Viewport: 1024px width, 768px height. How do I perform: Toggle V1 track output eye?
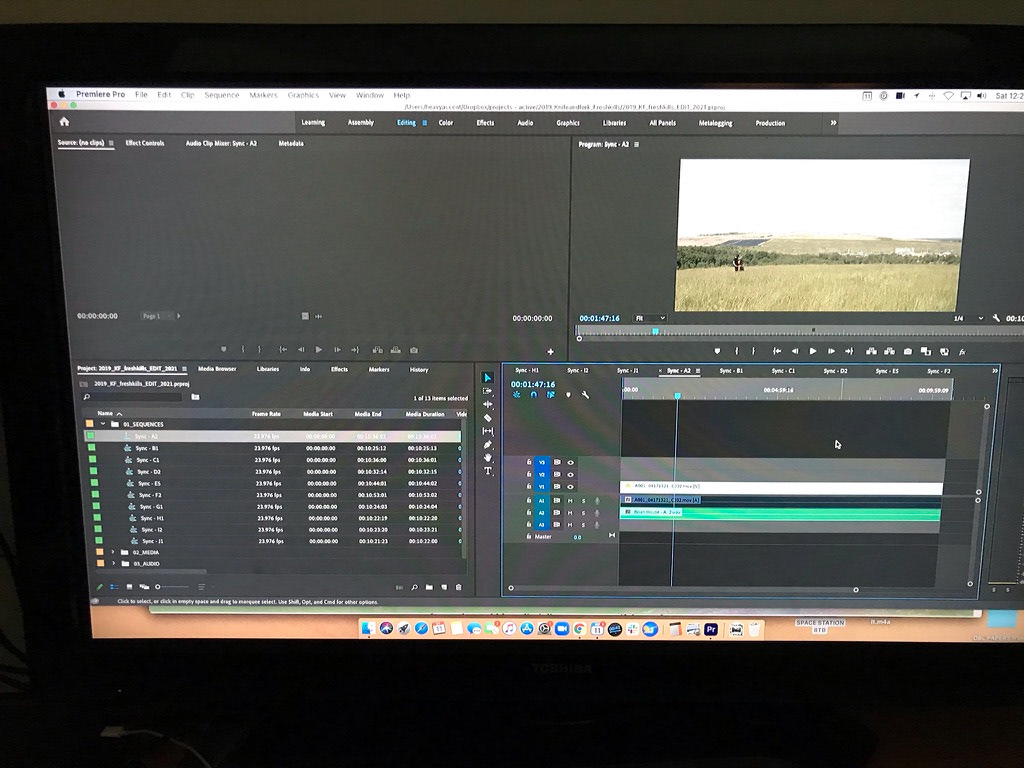click(x=570, y=487)
